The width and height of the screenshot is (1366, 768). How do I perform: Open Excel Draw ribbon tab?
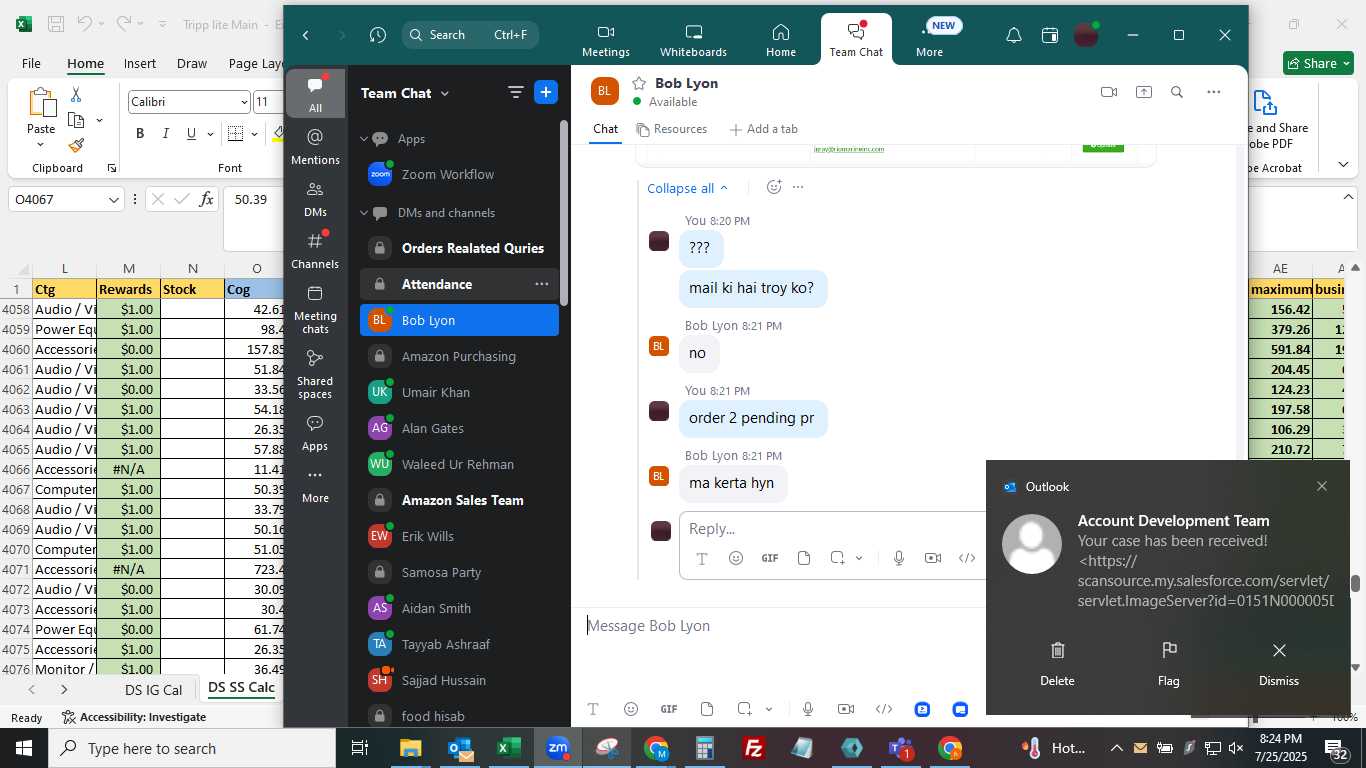click(192, 63)
